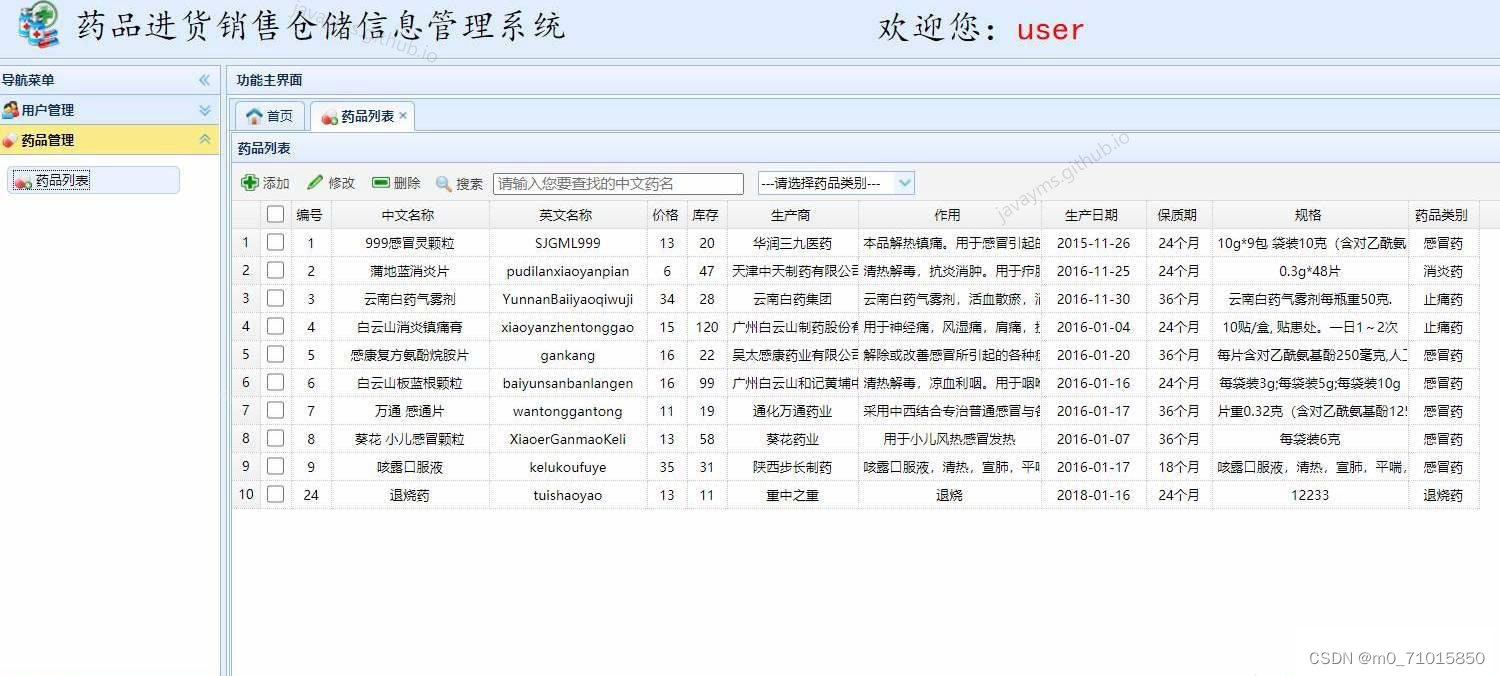Viewport: 1500px width, 676px height.
Task: Collapse the 药品管理 accordion section
Action: click(205, 140)
